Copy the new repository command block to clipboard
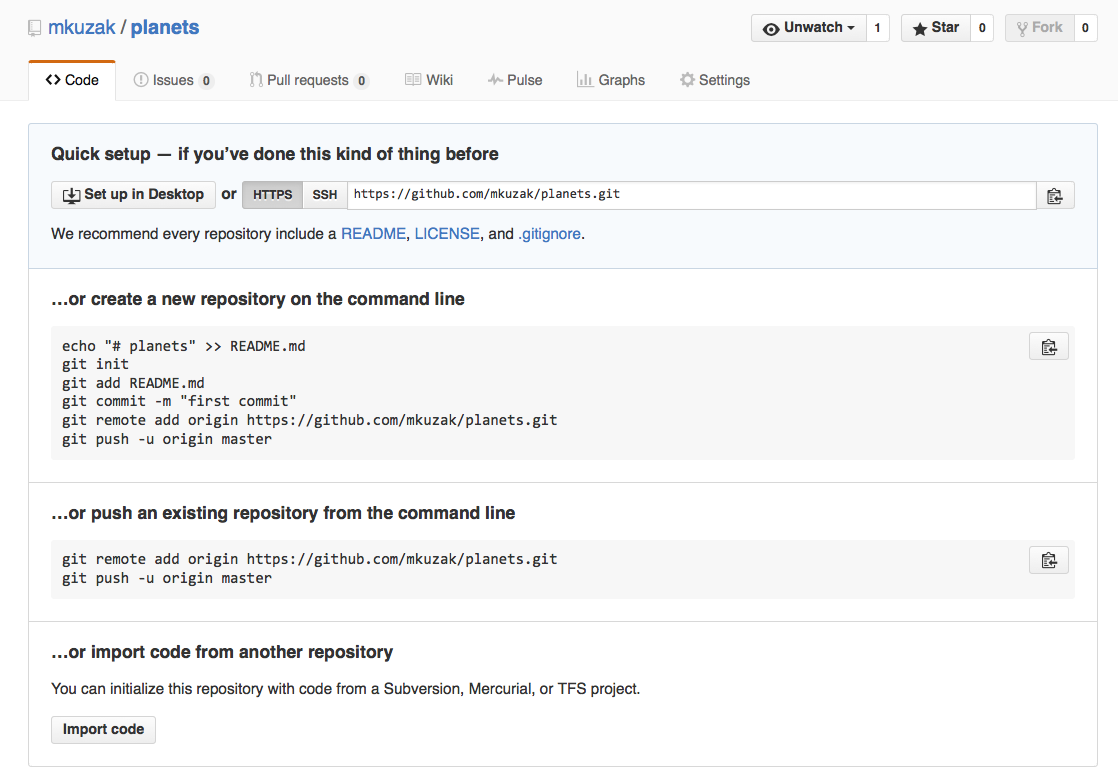This screenshot has width=1118, height=781. coord(1048,346)
